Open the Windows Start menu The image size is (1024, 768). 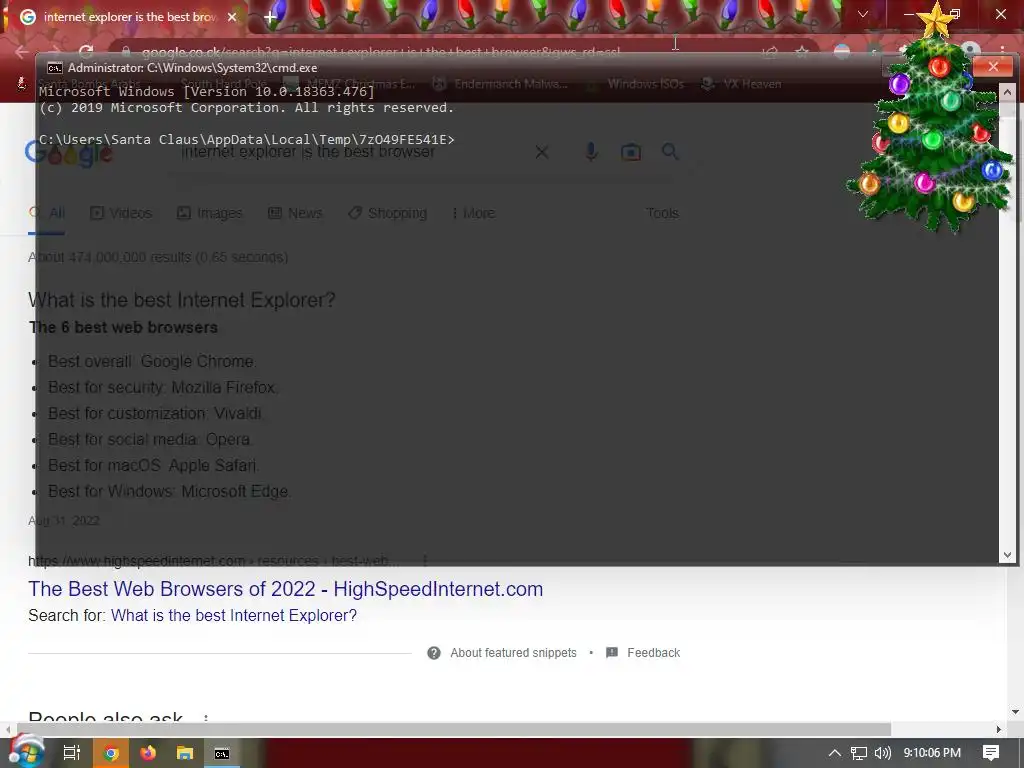(x=26, y=752)
